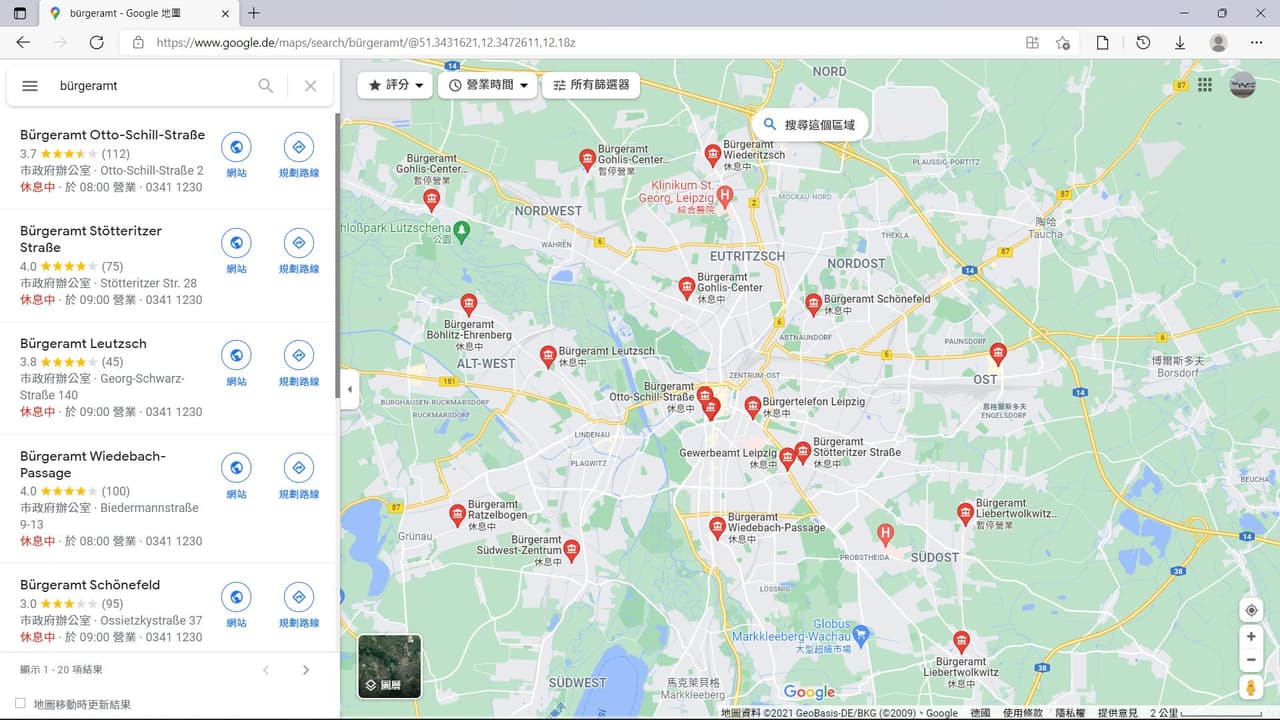
Task: Zoom out on the map
Action: 1251,660
